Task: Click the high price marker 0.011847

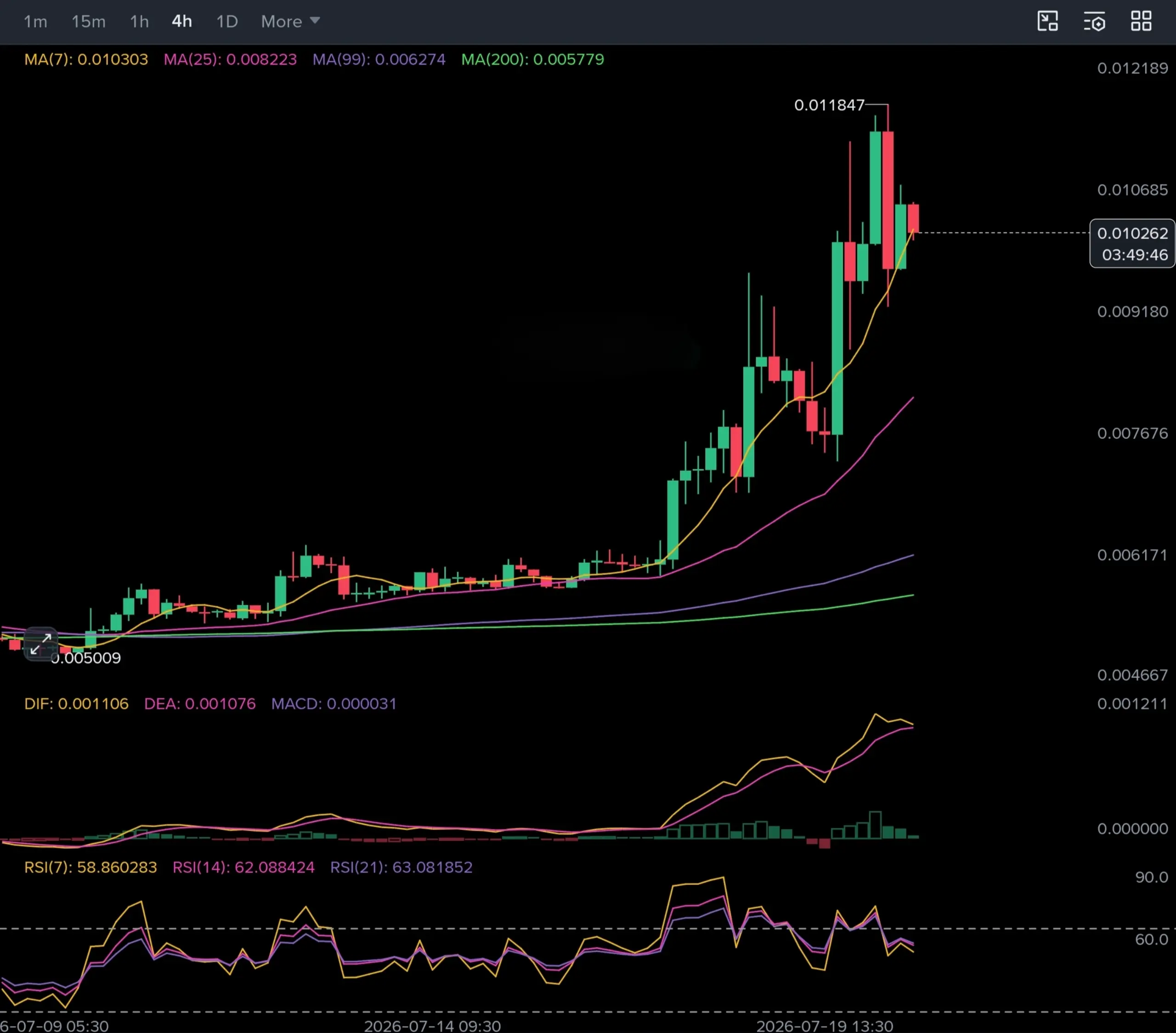Action: tap(829, 105)
